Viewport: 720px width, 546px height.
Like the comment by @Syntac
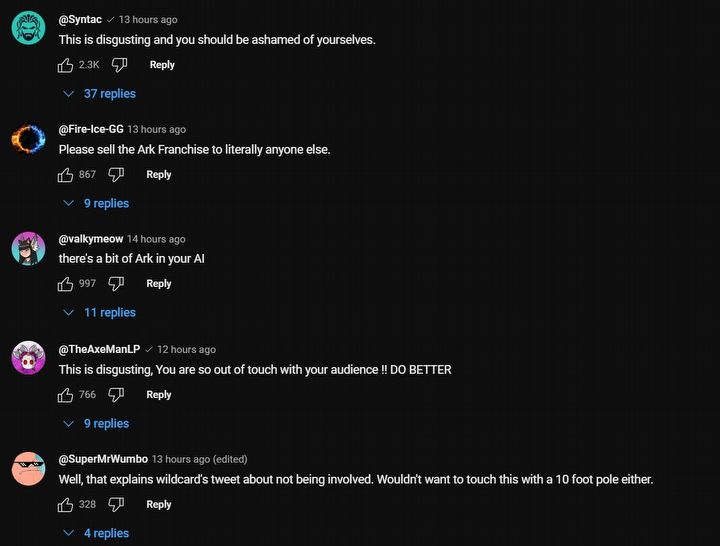click(x=66, y=65)
